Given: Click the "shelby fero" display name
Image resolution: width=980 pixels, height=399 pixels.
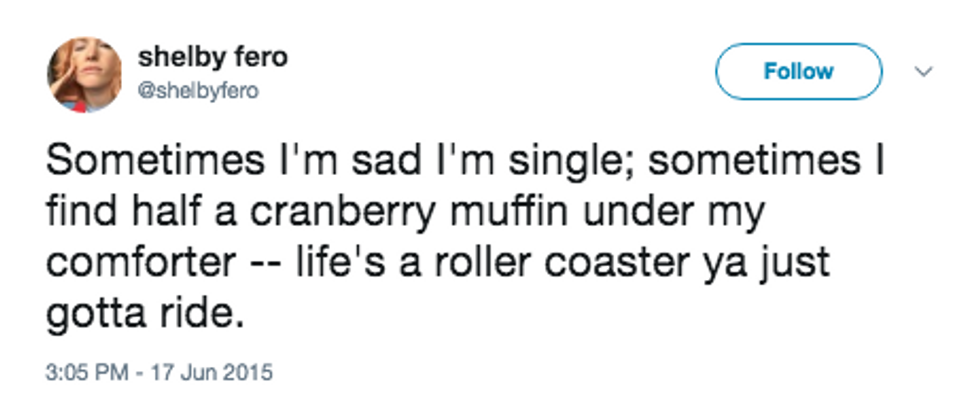Looking at the screenshot, I should (212, 58).
